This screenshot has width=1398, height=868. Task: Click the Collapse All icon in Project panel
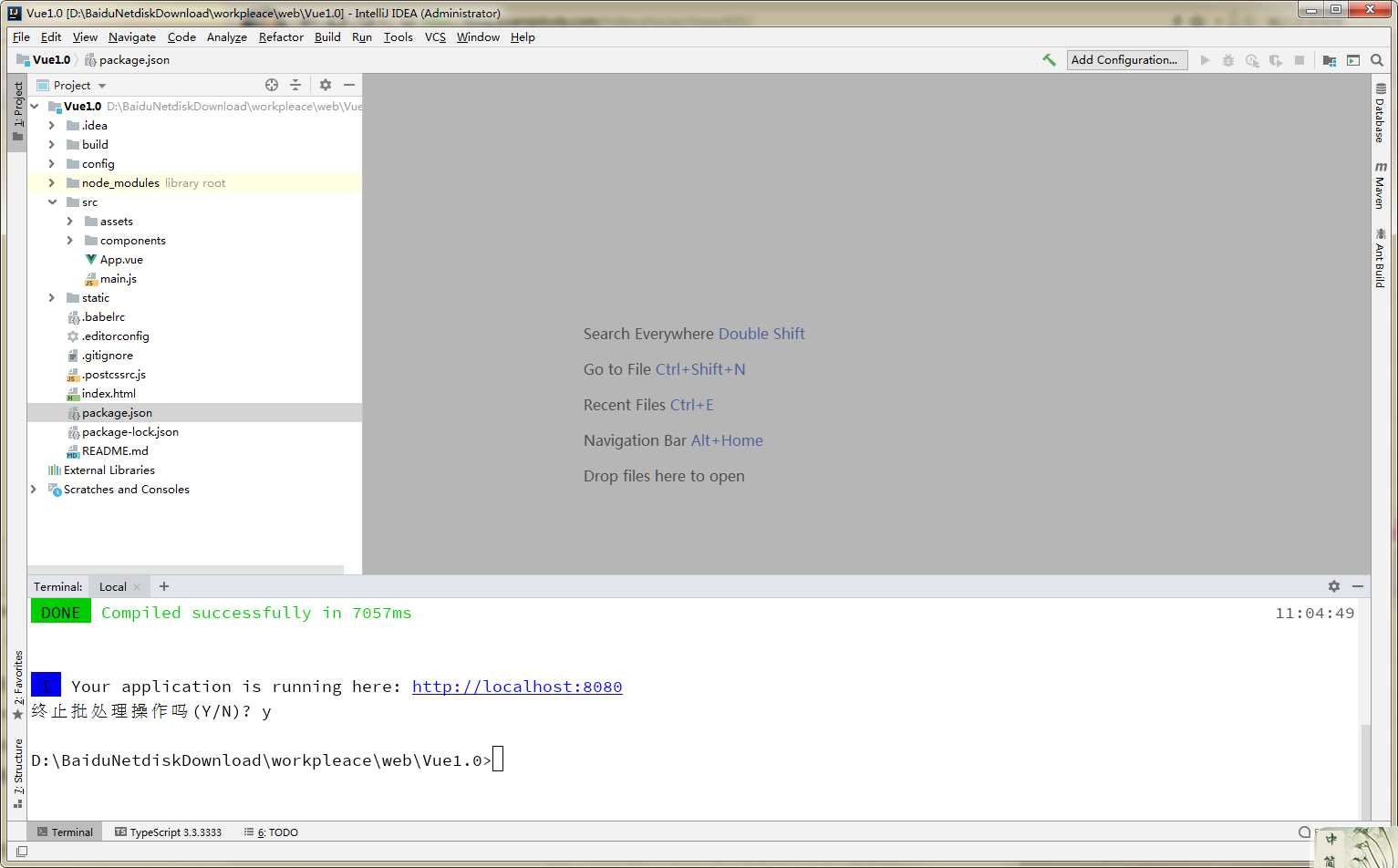295,85
